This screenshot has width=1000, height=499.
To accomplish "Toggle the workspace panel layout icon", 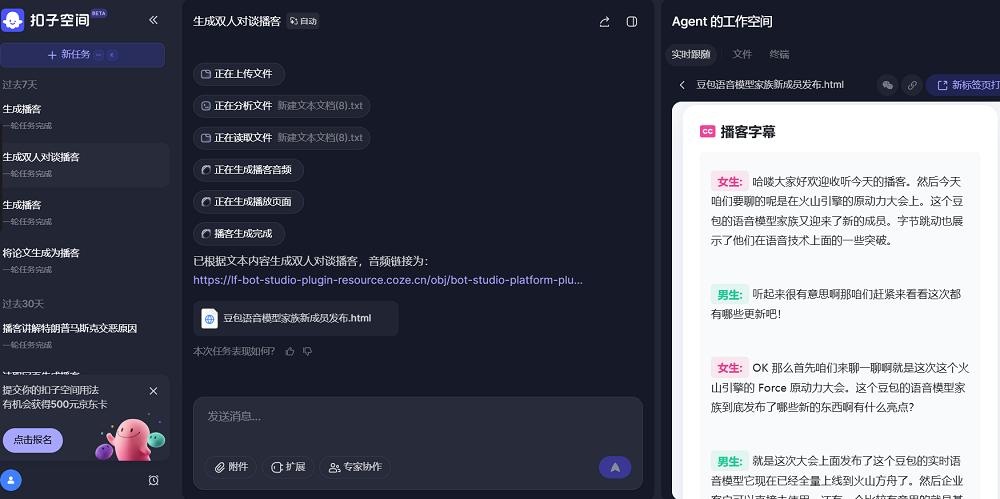I will coord(632,21).
